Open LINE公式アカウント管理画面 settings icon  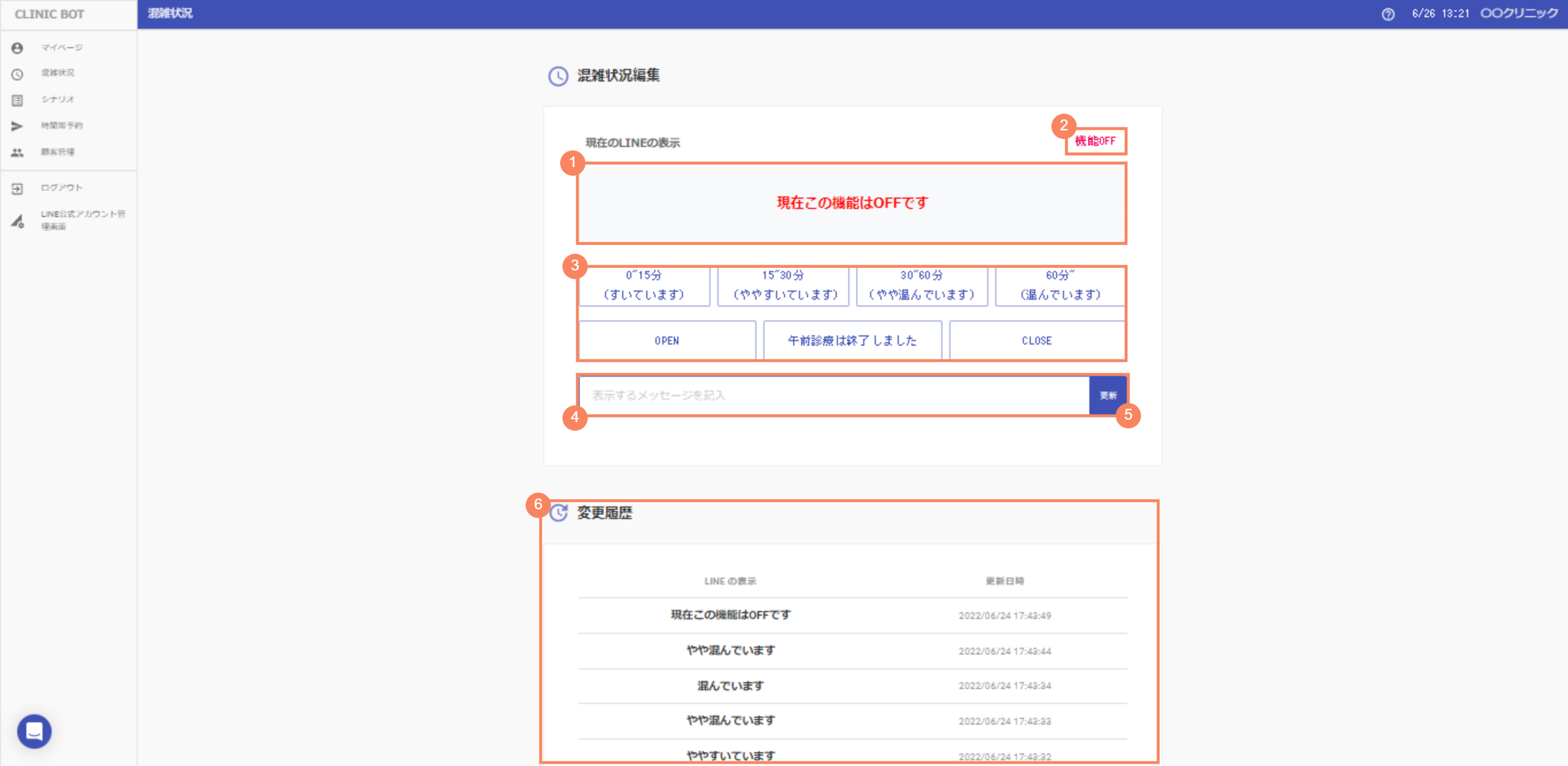coord(17,220)
